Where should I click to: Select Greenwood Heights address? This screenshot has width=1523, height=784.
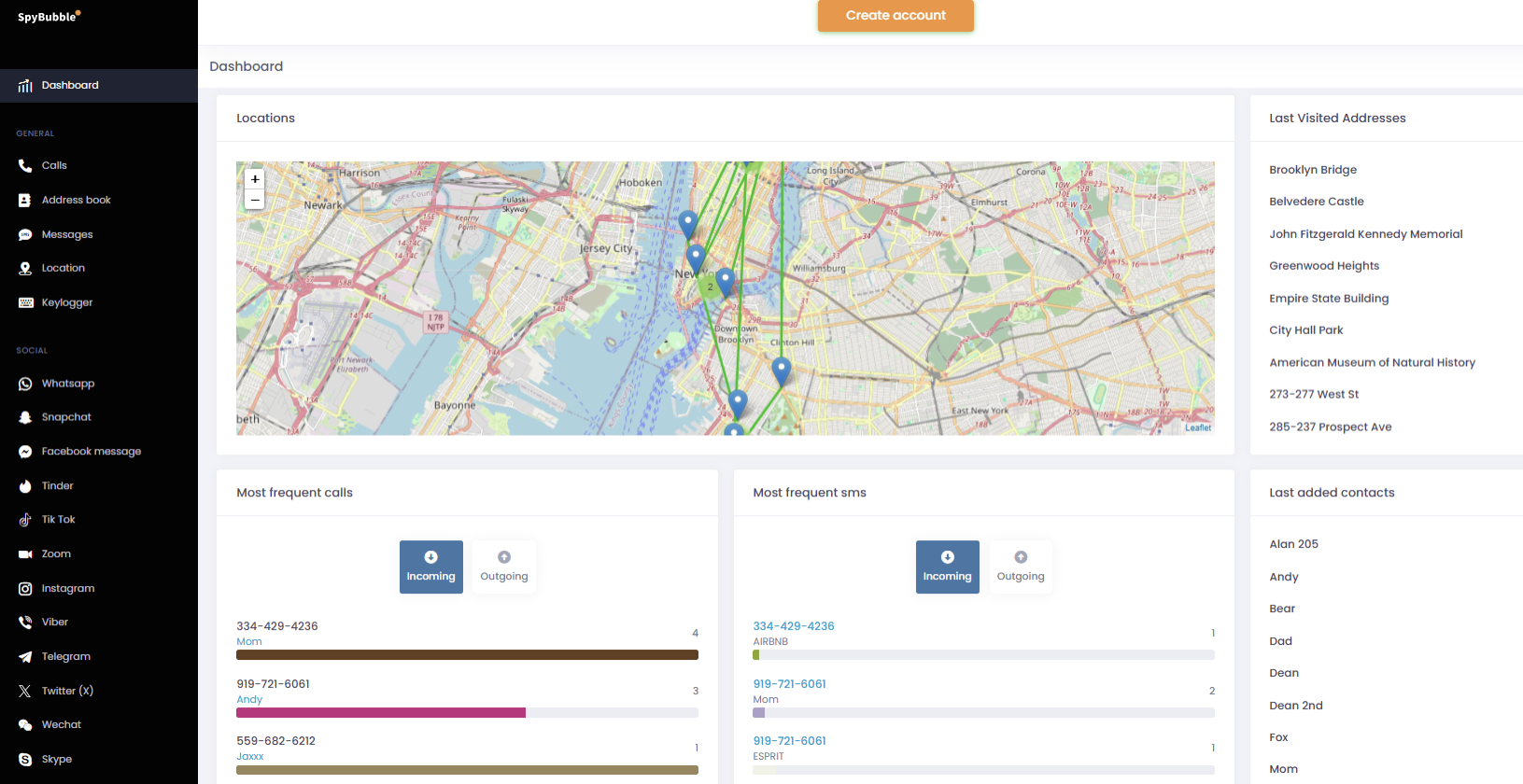pos(1324,266)
